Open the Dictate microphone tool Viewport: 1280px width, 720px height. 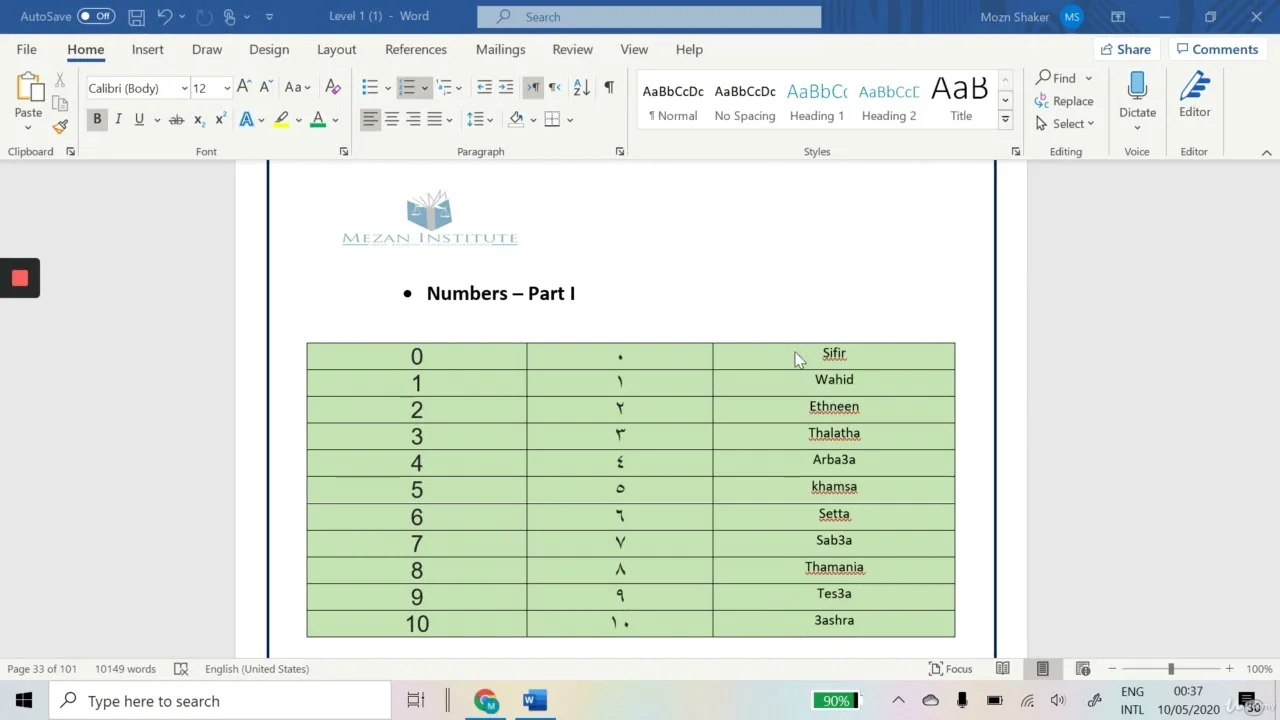[x=1137, y=96]
